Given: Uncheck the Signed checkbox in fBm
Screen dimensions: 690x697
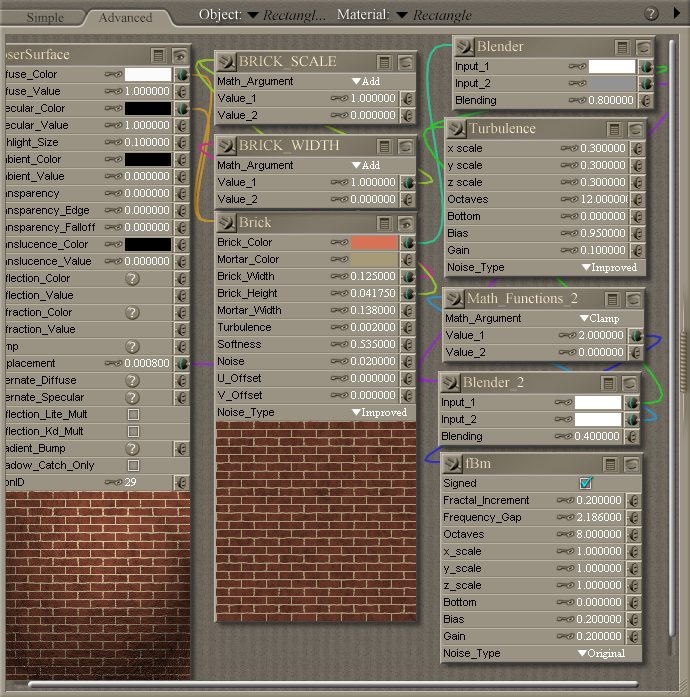Looking at the screenshot, I should pyautogui.click(x=586, y=484).
